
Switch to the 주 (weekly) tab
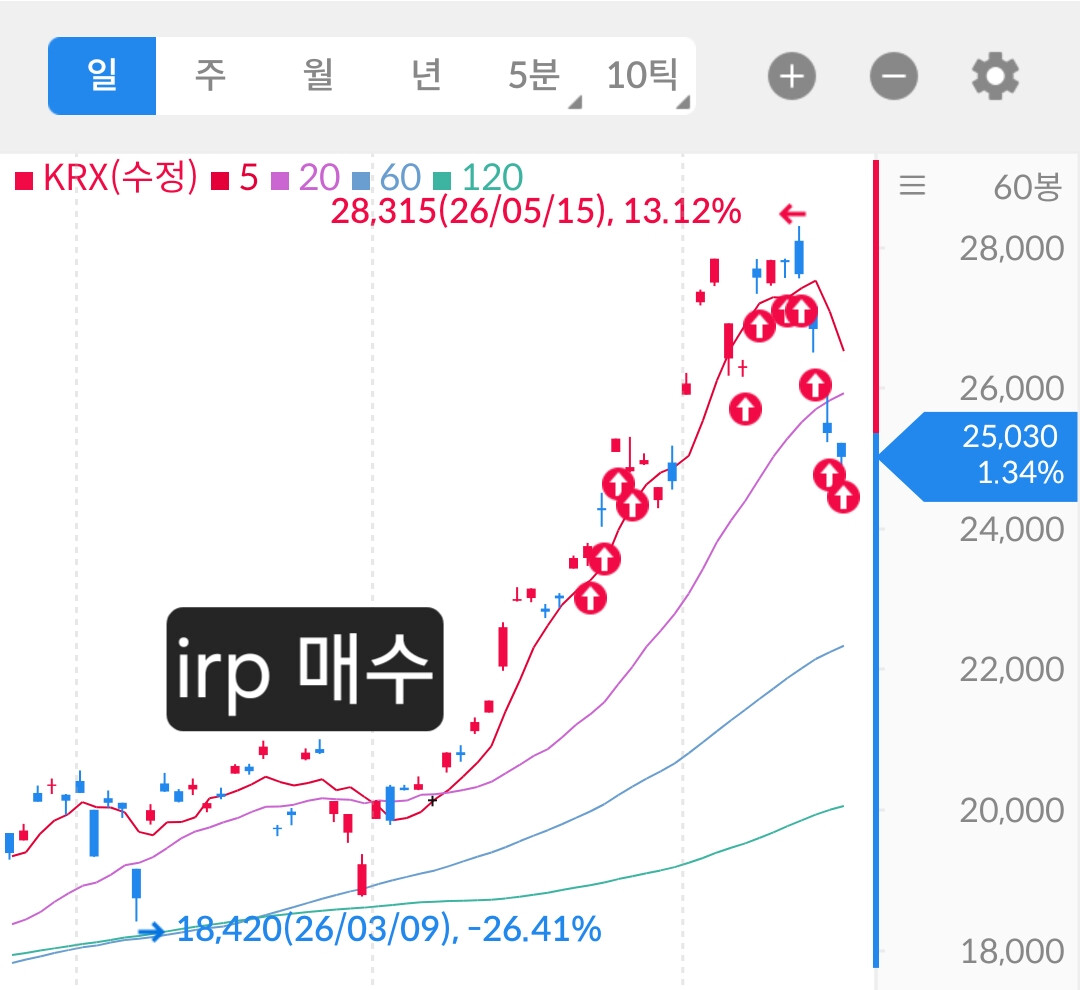pyautogui.click(x=210, y=76)
